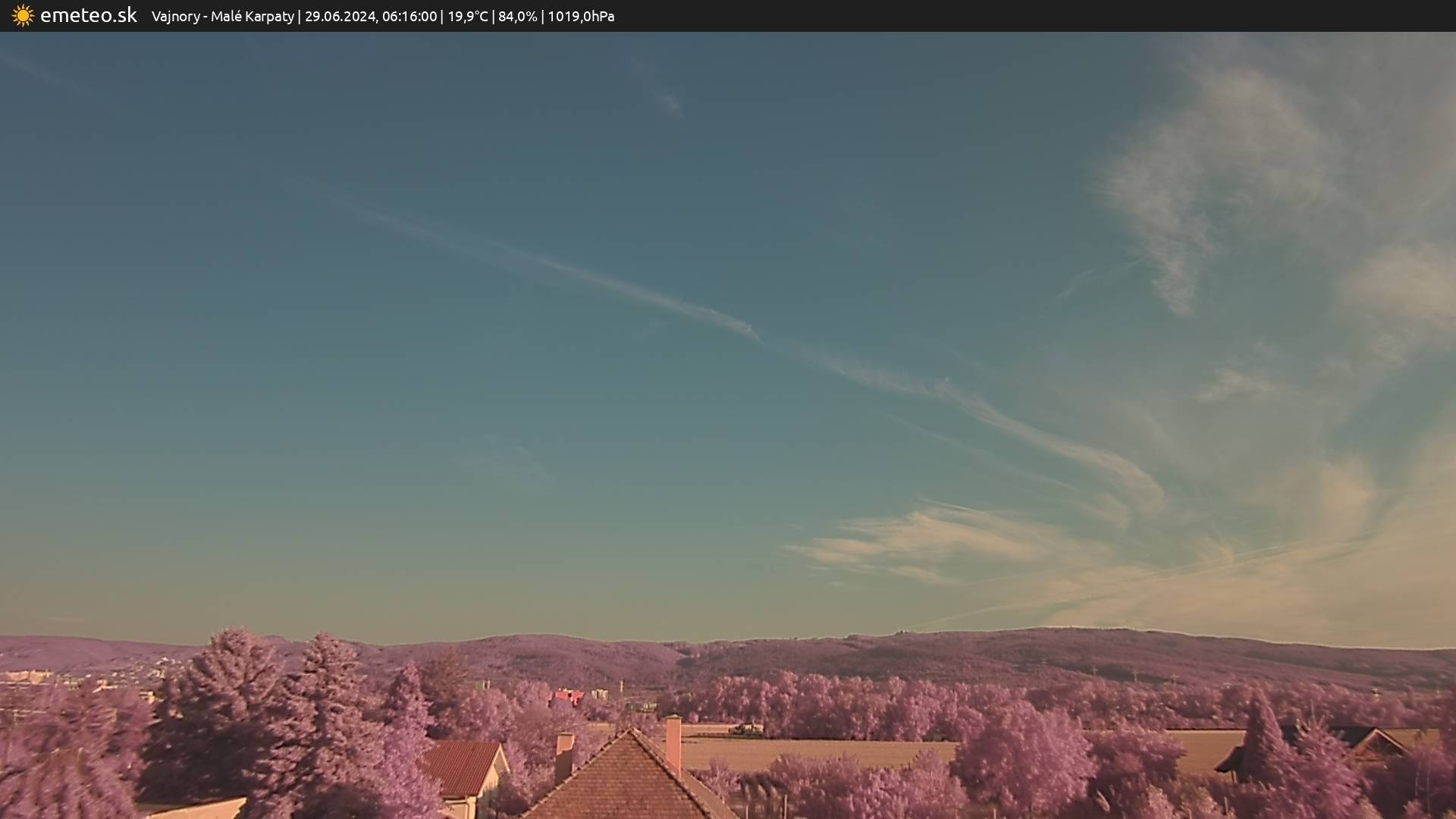Open the emeteo.sk site name
Image resolution: width=1456 pixels, height=819 pixels.
point(88,16)
